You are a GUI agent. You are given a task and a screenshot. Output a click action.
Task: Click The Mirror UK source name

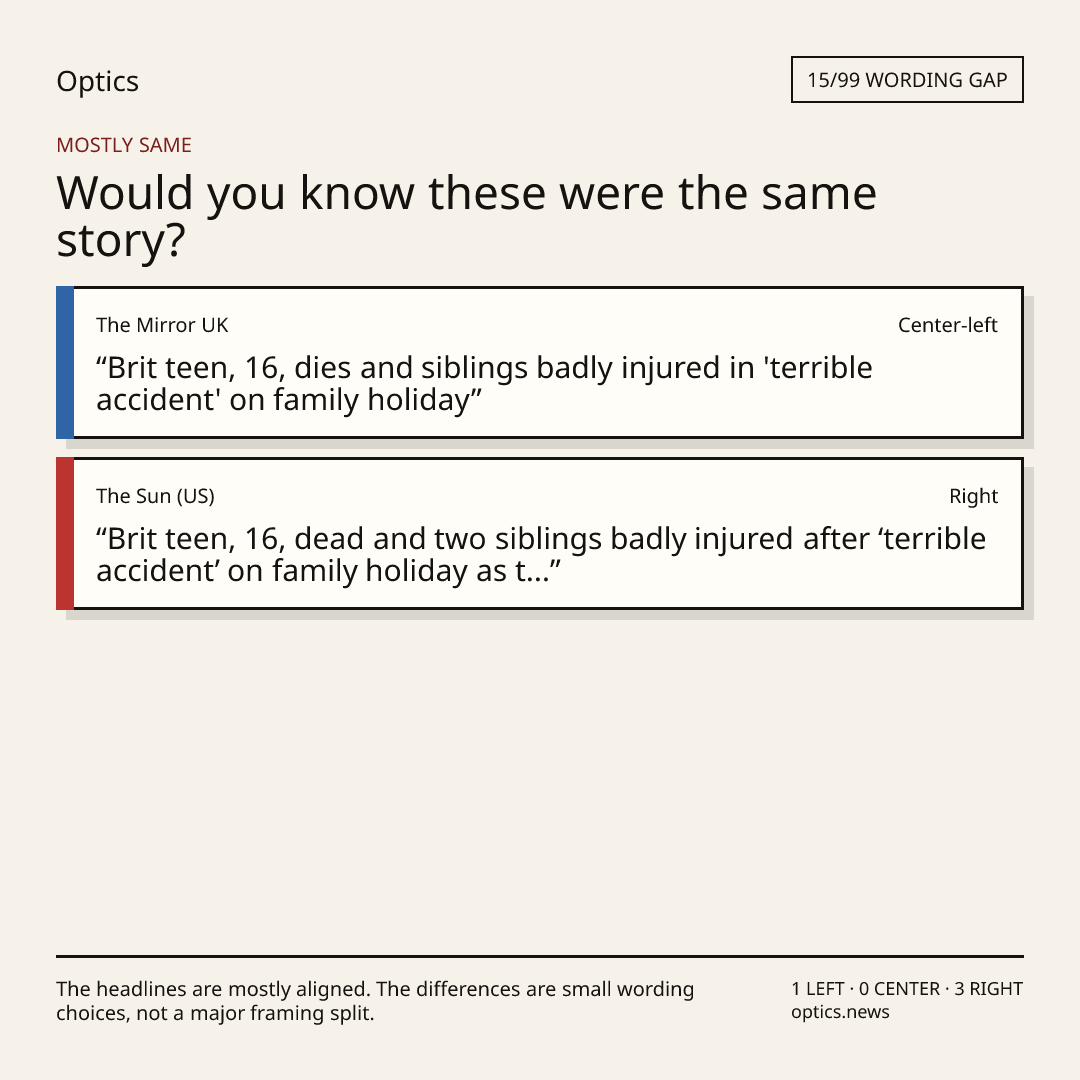[x=162, y=325]
